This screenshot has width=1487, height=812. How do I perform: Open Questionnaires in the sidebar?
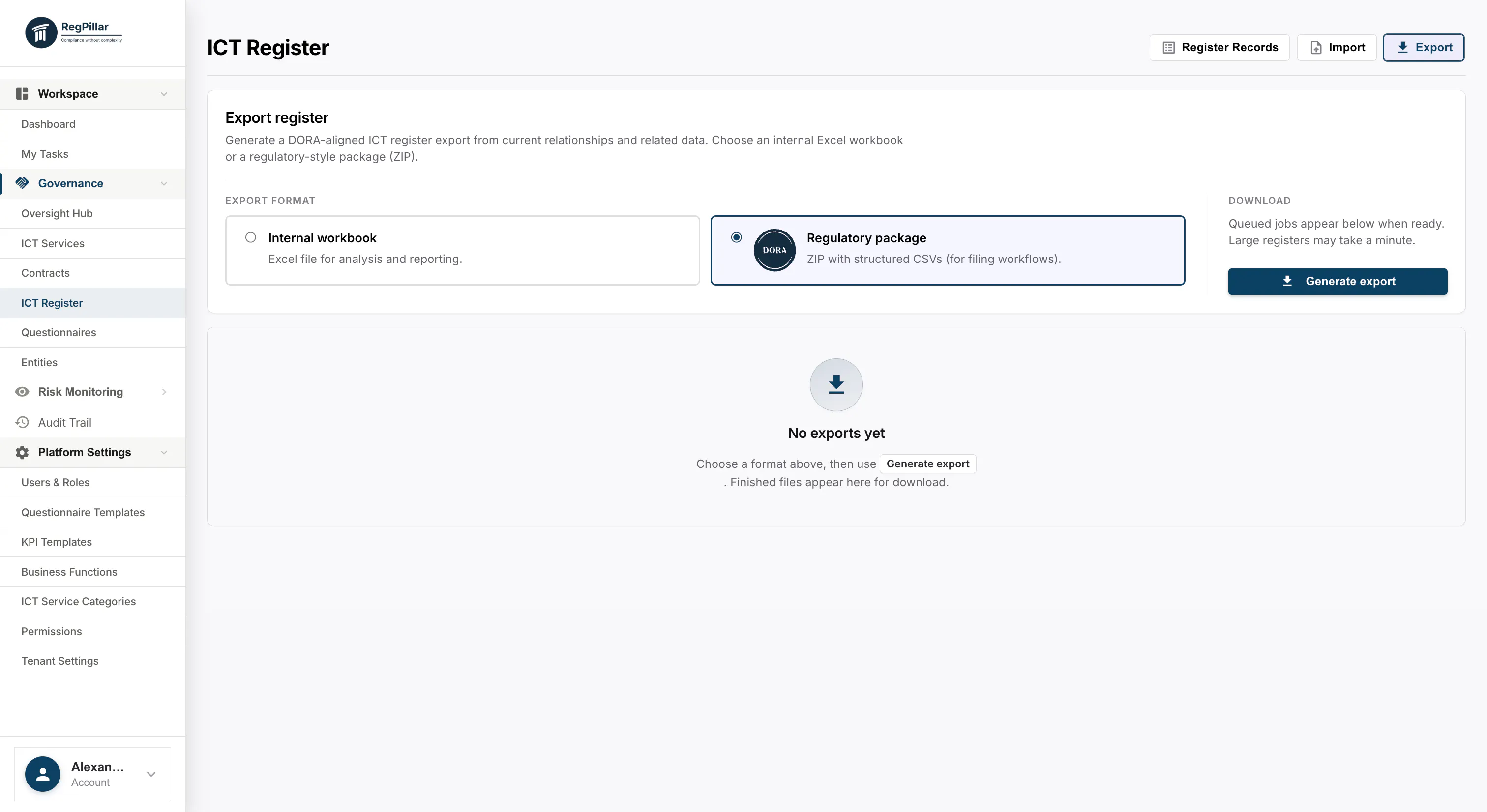click(93, 332)
